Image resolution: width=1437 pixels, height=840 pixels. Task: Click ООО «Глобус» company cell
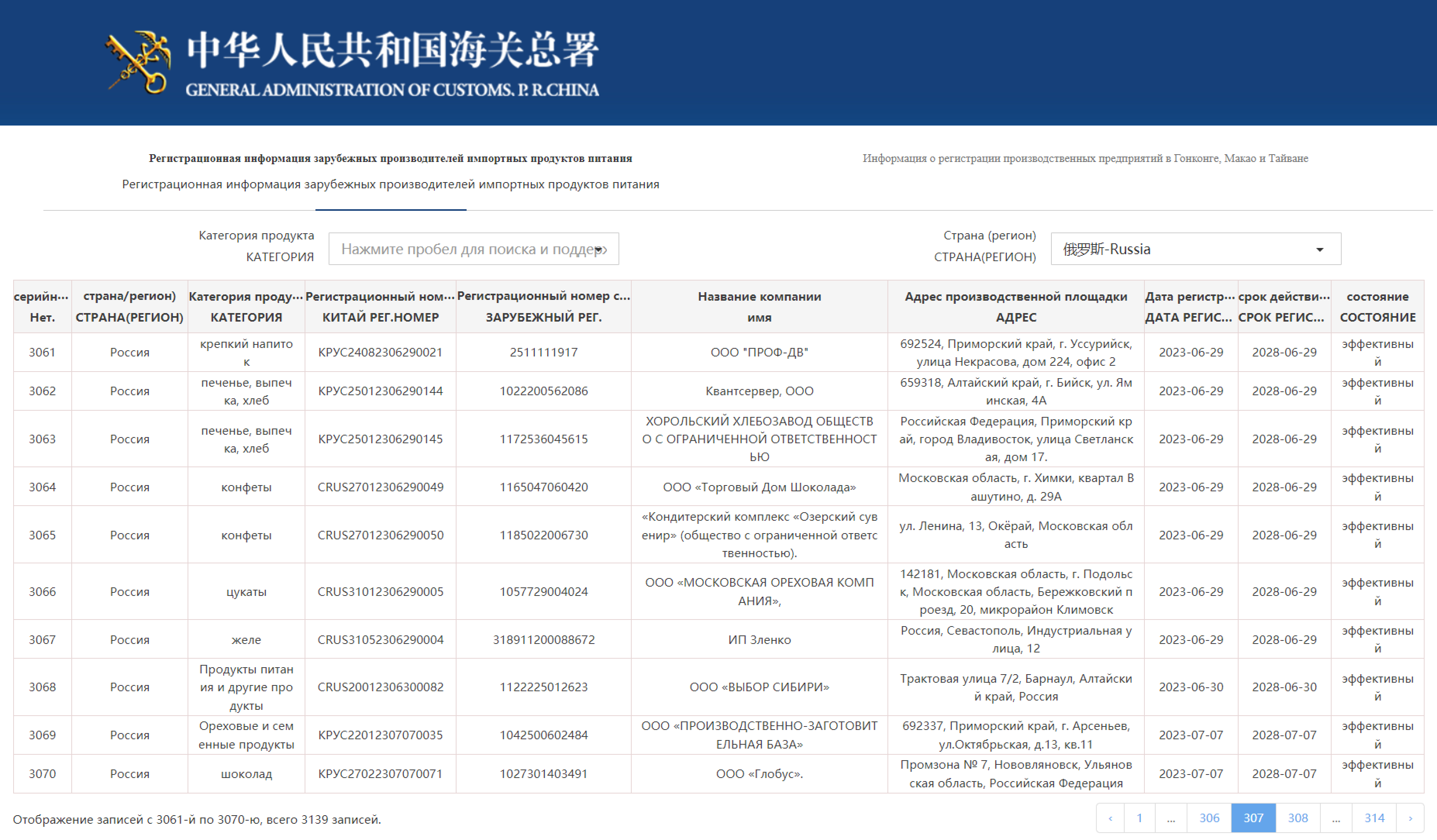759,774
